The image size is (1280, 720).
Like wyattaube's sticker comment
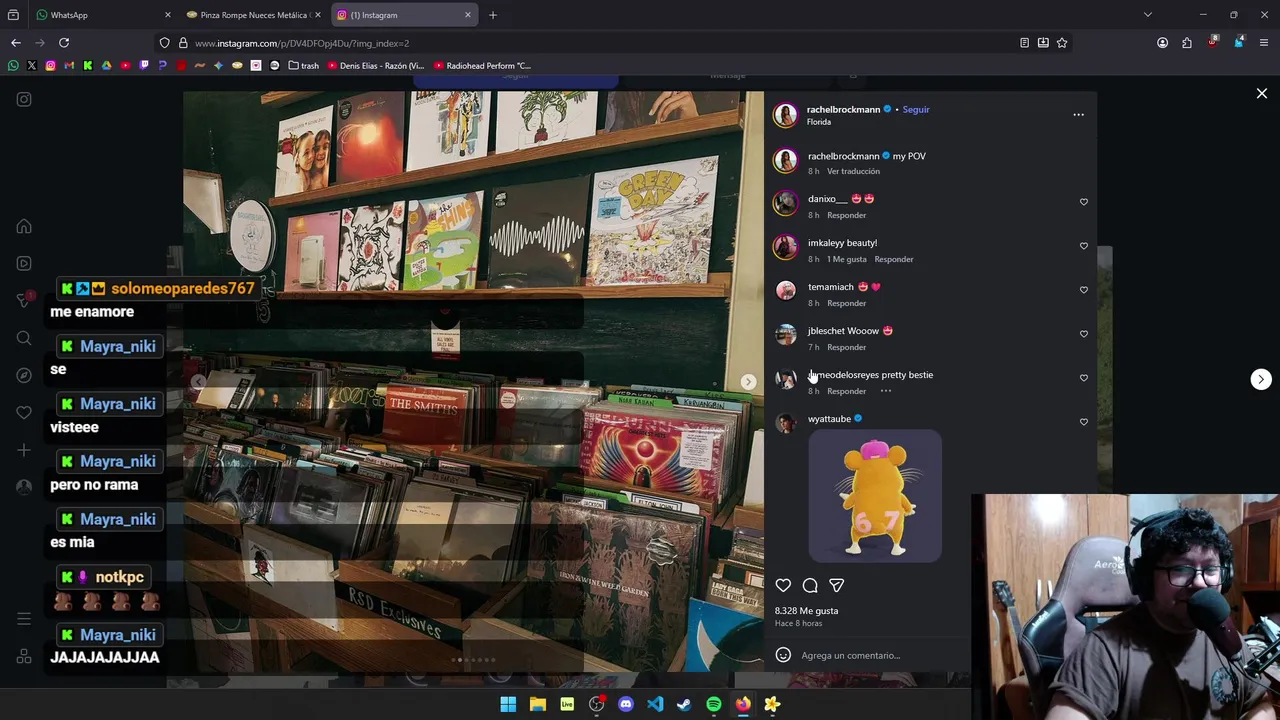(x=1083, y=422)
